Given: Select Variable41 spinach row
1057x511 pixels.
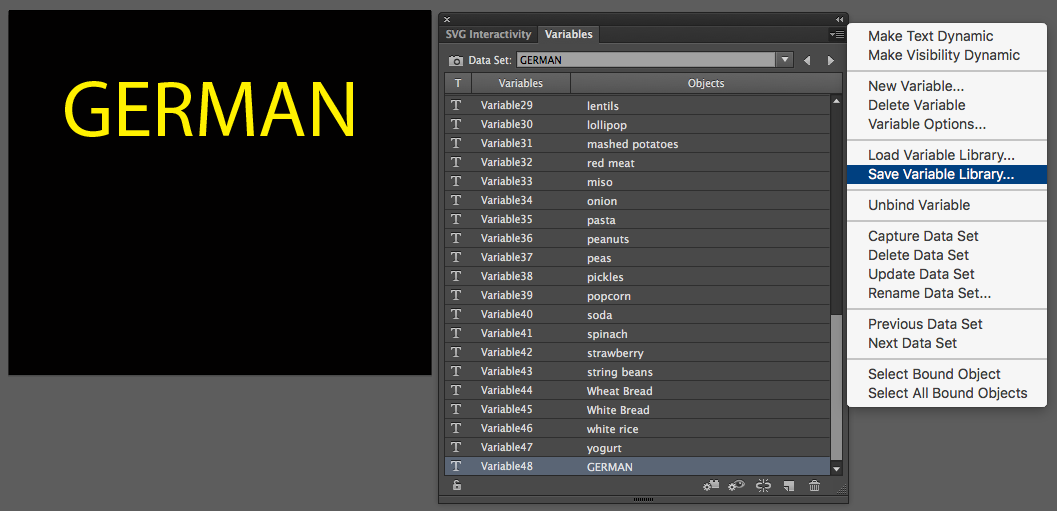Looking at the screenshot, I should pyautogui.click(x=637, y=334).
